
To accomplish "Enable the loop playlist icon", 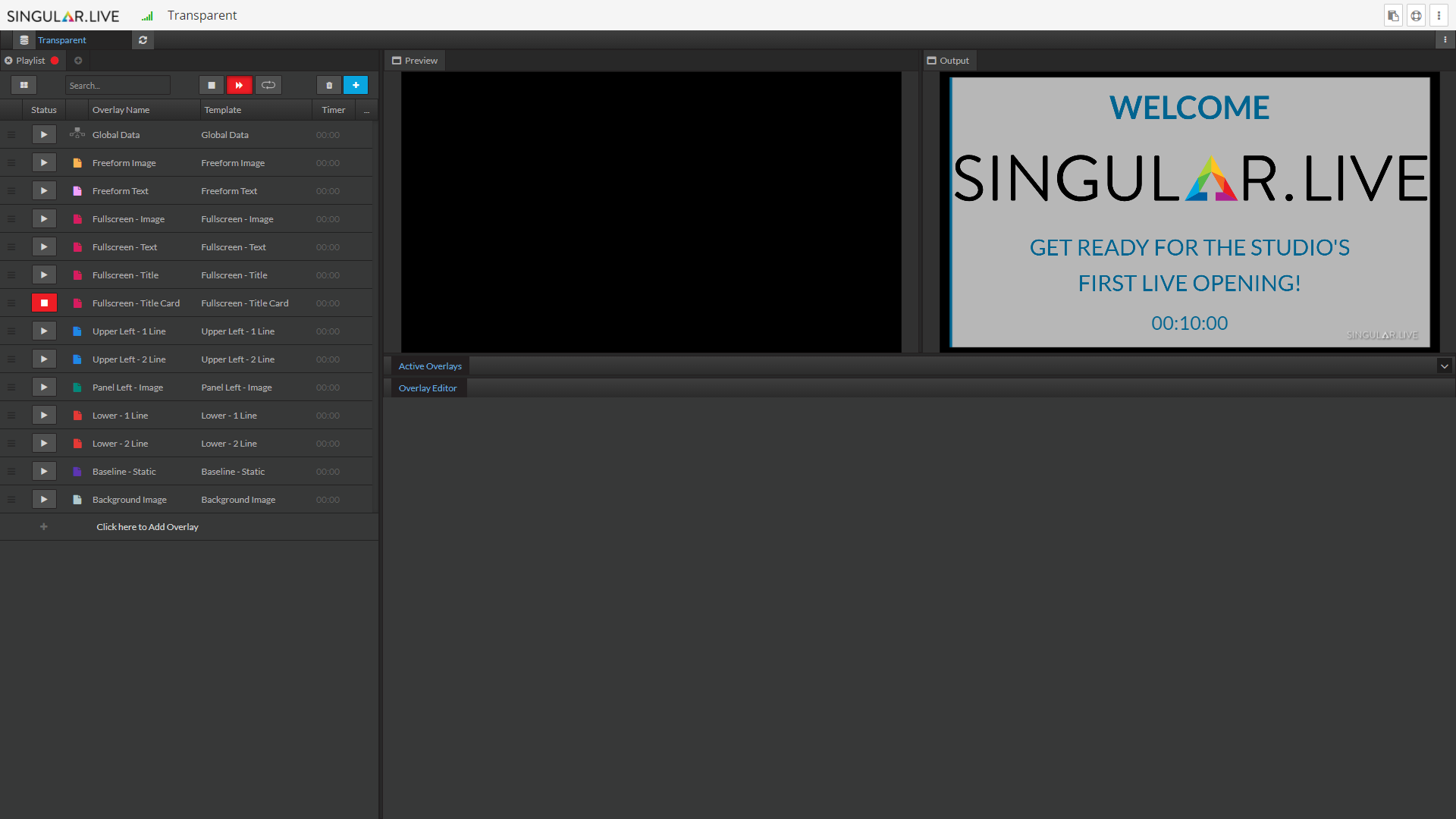I will click(x=268, y=85).
